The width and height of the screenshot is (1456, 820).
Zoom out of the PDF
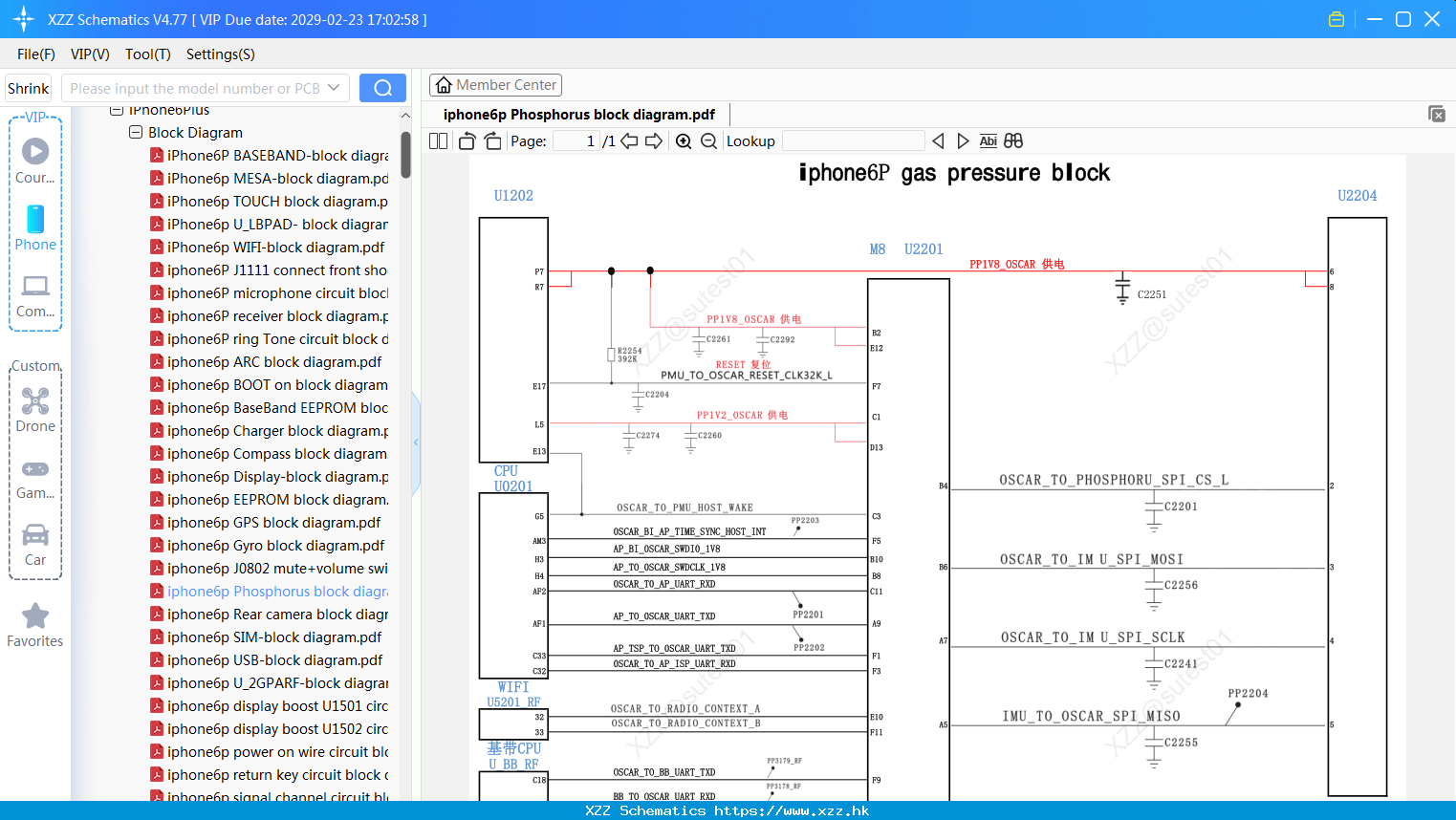coord(708,141)
